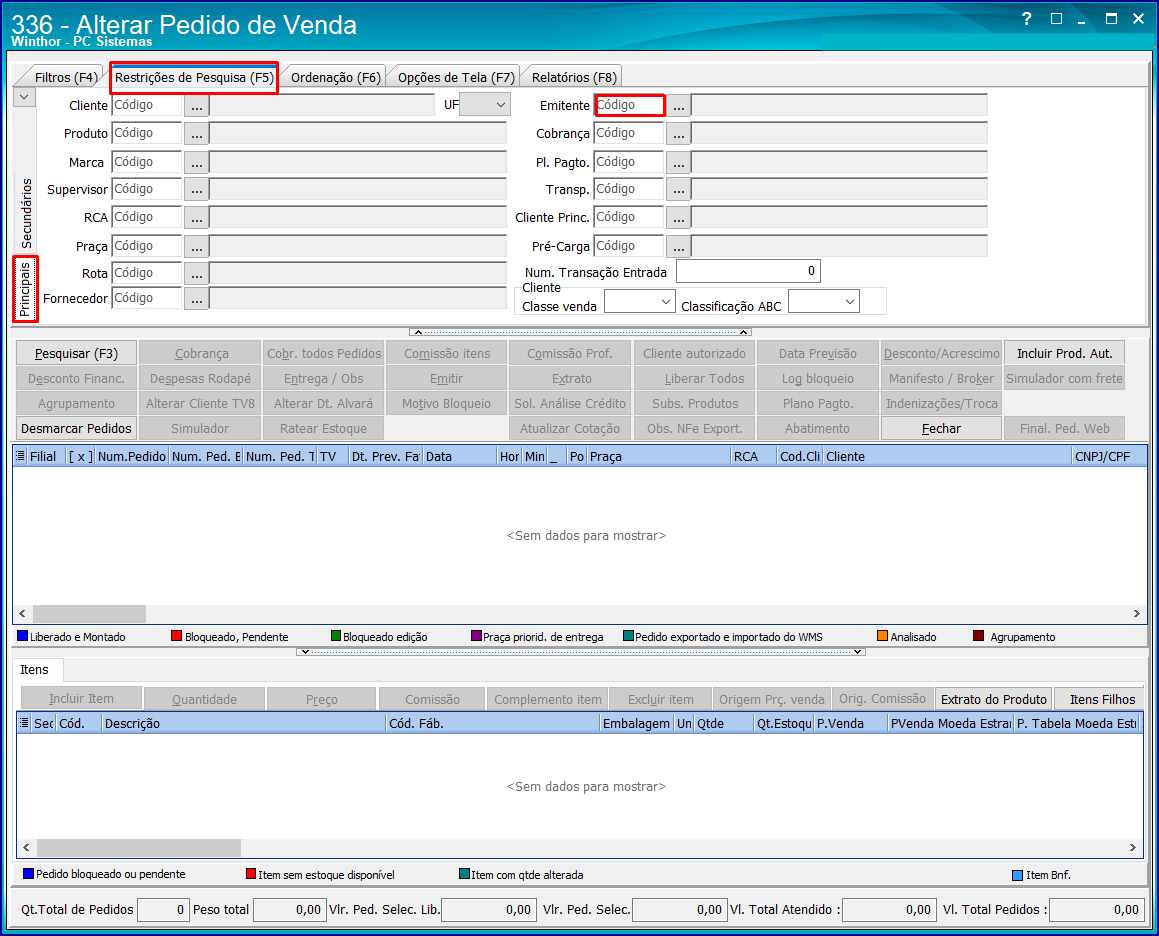Viewport: 1159px width, 936px height.
Task: Click the red Bloqueado, Pendente legend swatch
Action: coord(176,636)
